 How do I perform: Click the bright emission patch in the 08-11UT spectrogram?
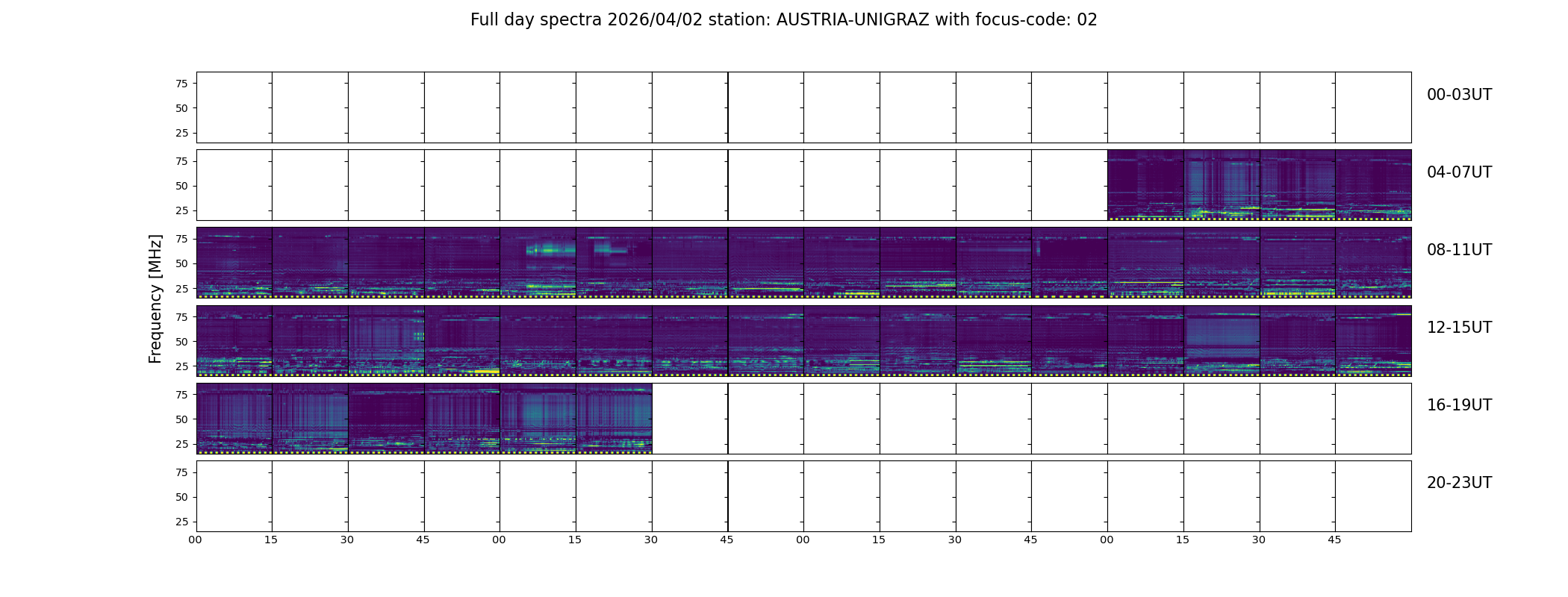point(551,250)
